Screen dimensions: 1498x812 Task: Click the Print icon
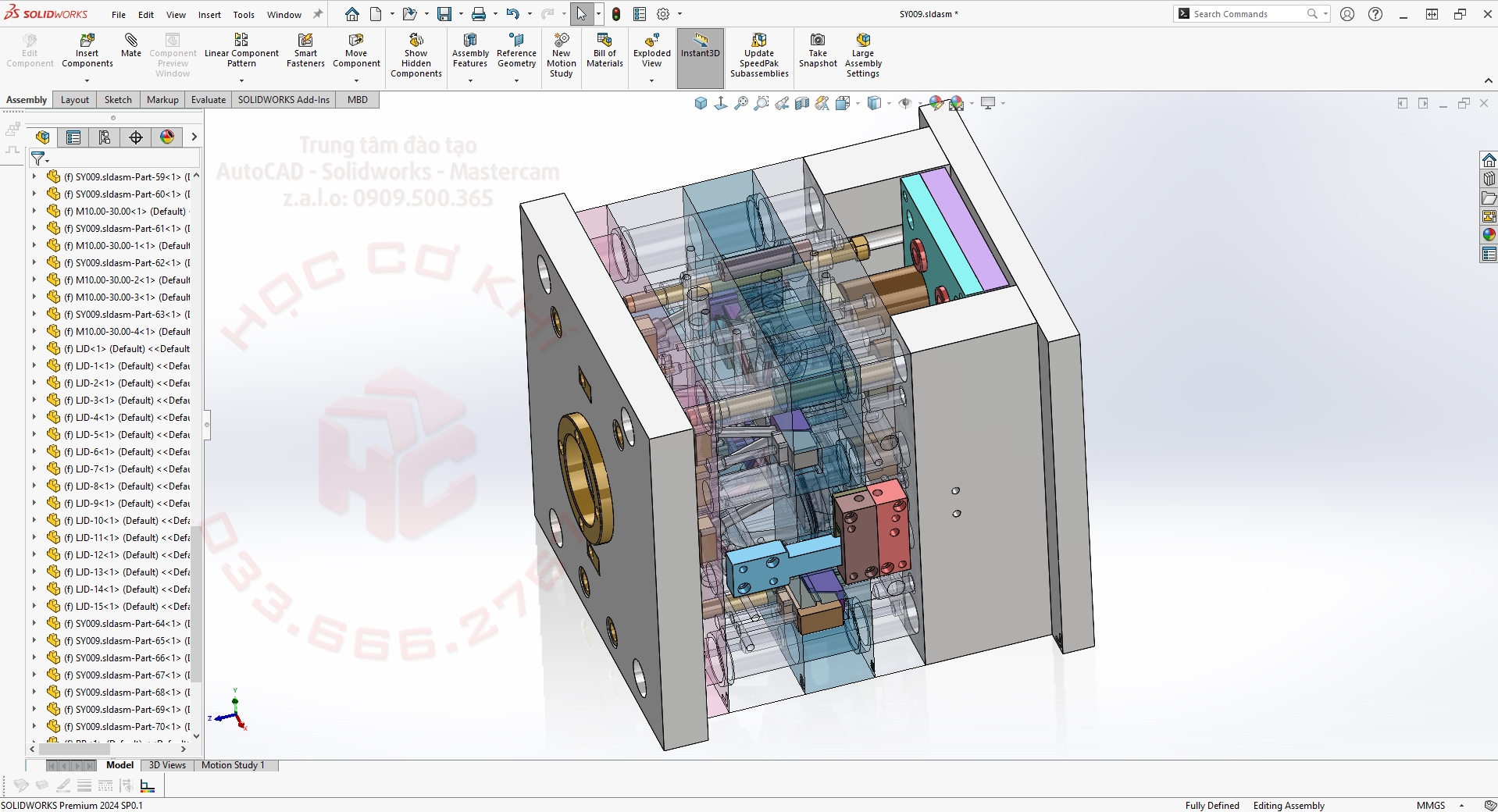click(479, 14)
